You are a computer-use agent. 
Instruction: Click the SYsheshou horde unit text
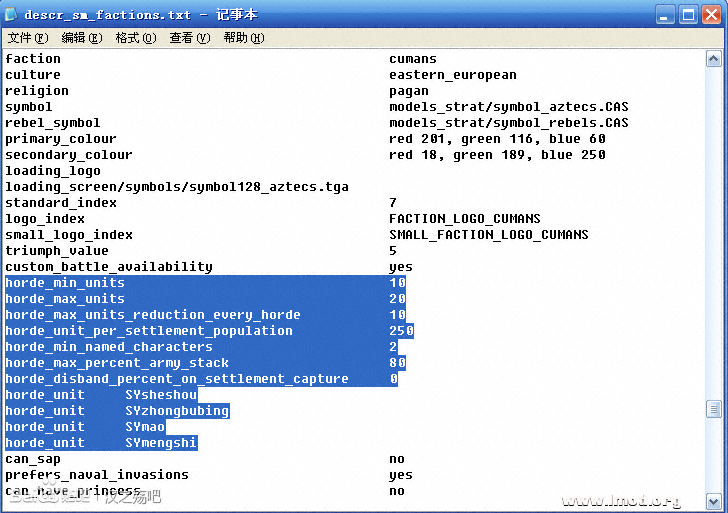point(161,395)
